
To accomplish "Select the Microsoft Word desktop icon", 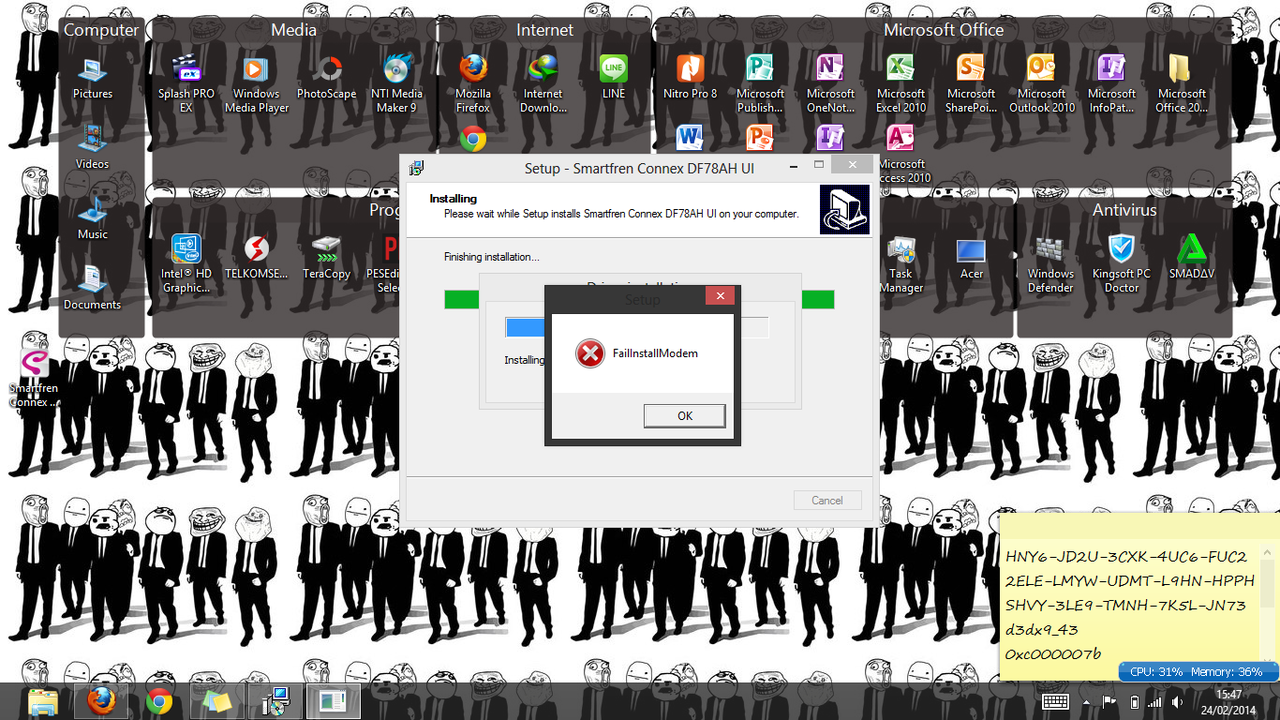I will click(x=690, y=137).
